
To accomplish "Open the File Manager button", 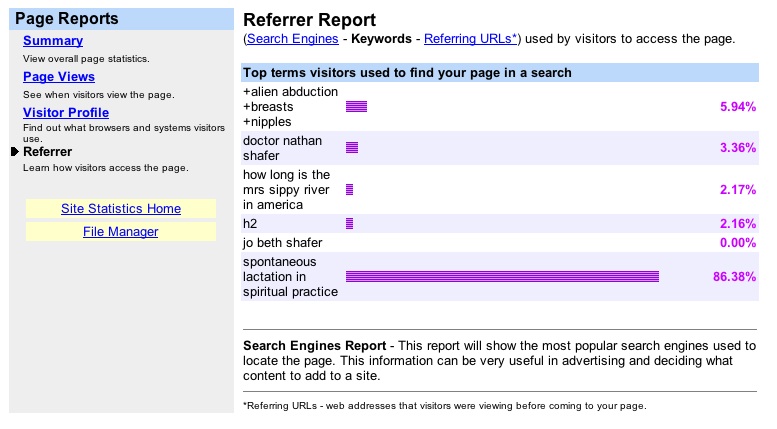I will pos(121,232).
